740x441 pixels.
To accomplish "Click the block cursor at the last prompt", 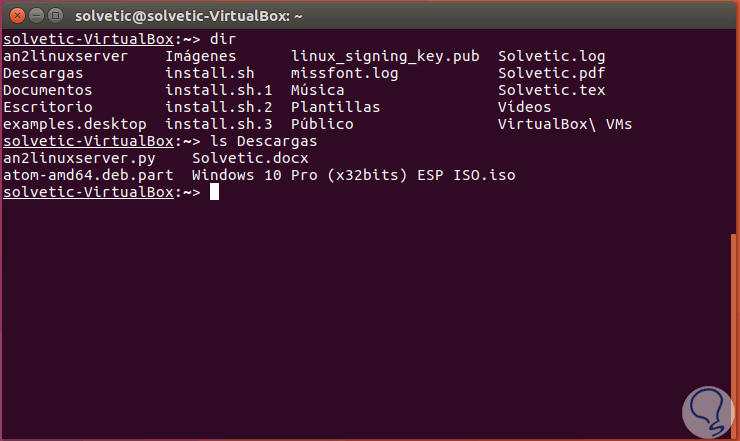I will pyautogui.click(x=213, y=192).
